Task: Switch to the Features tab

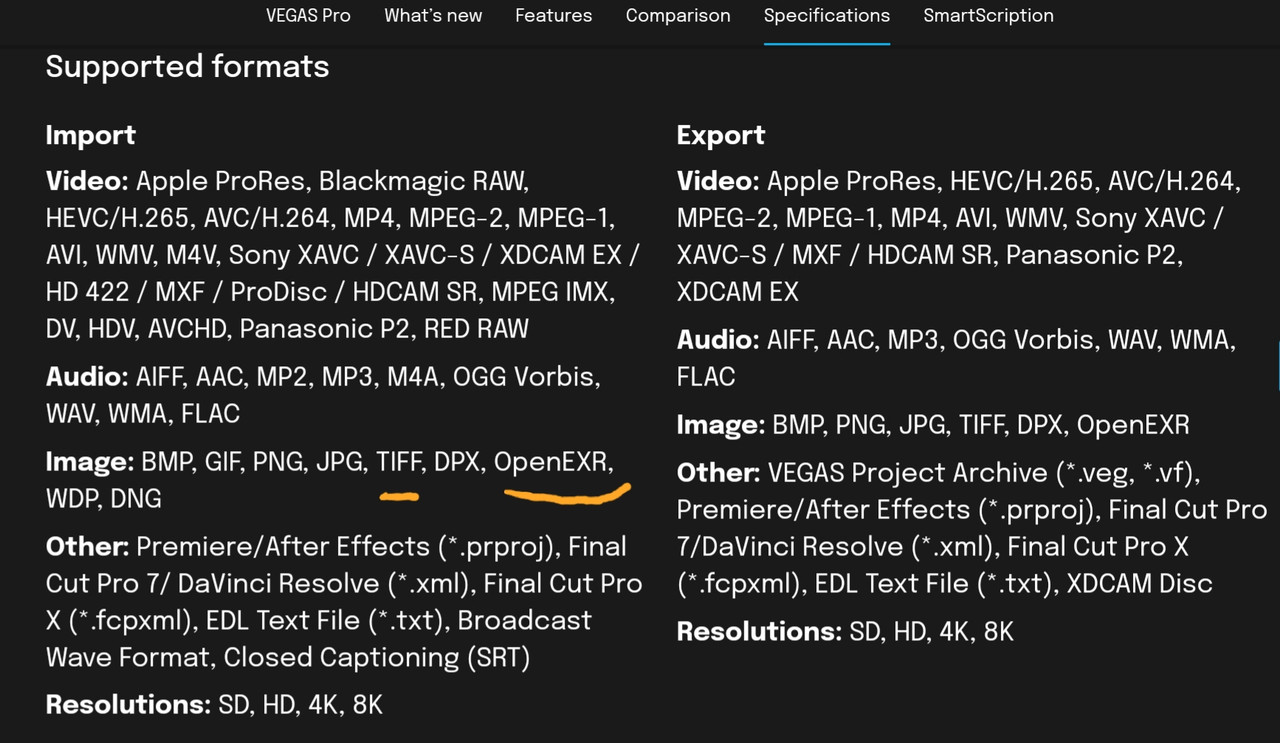Action: [x=553, y=16]
